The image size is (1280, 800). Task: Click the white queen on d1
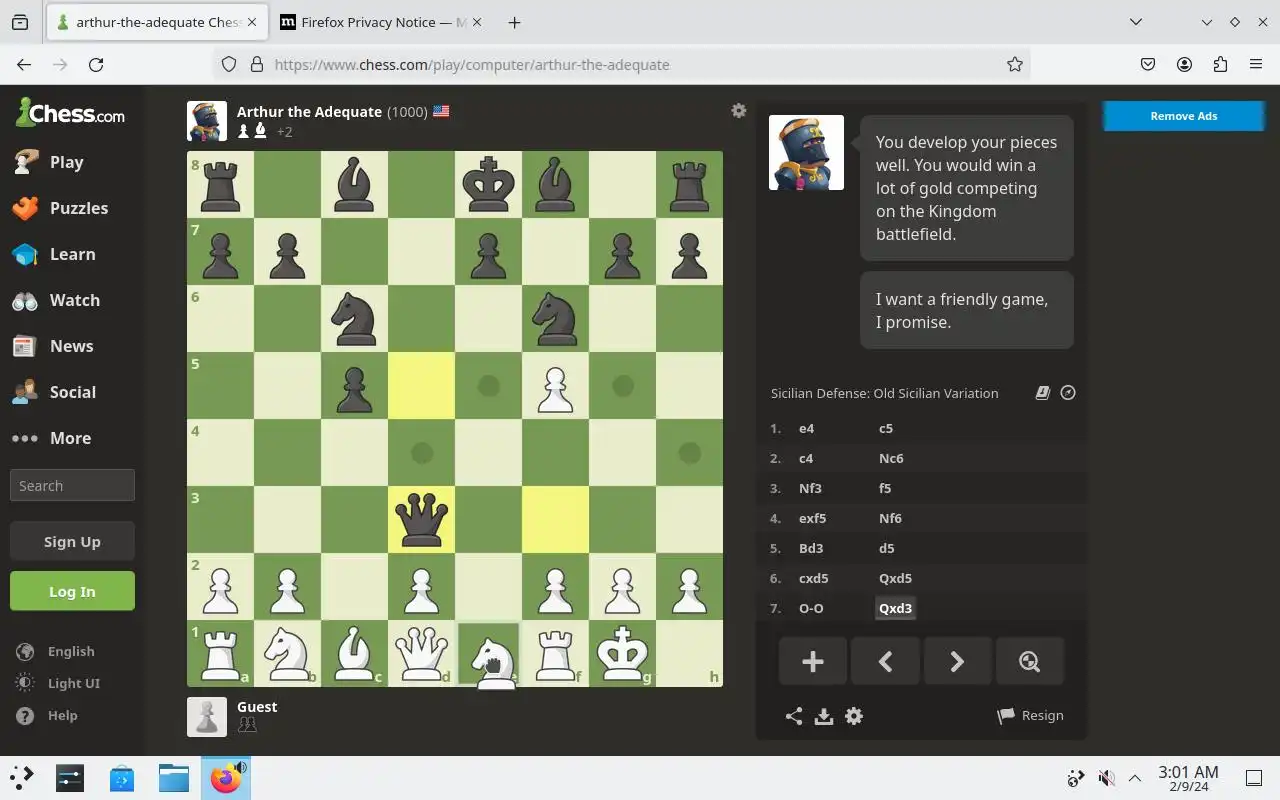click(x=421, y=653)
